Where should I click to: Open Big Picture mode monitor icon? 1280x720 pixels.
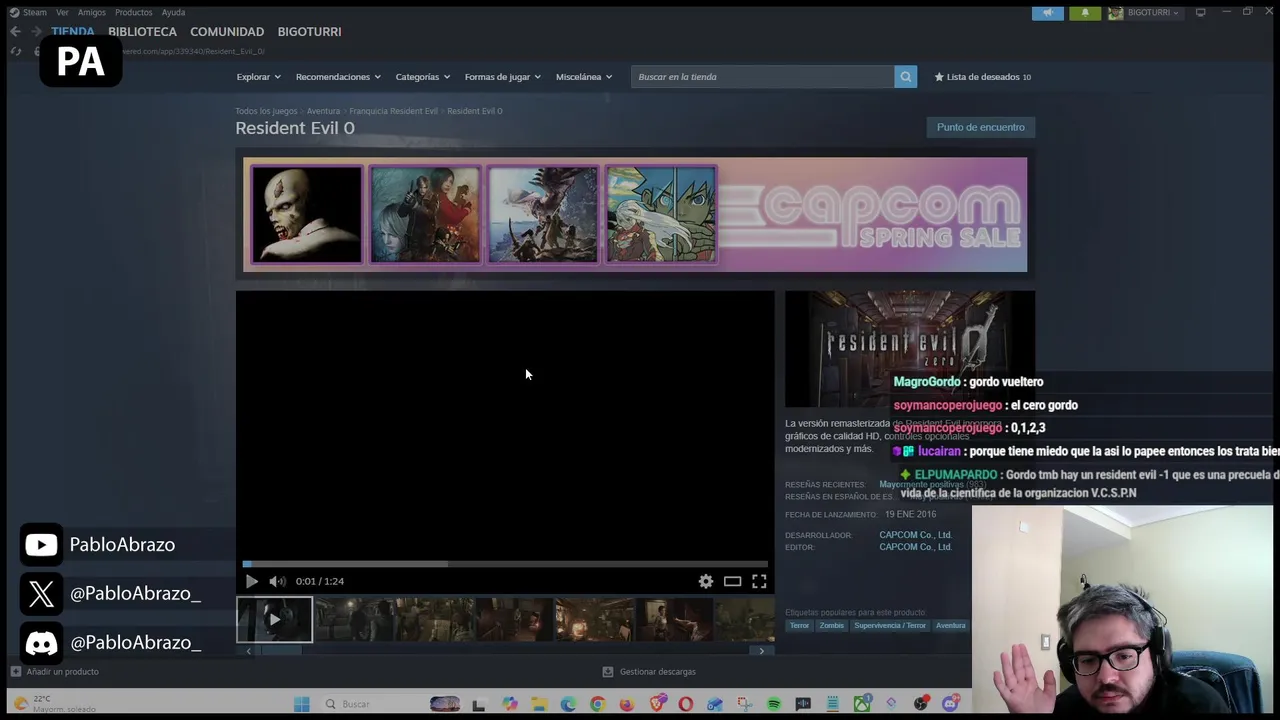coord(1200,12)
